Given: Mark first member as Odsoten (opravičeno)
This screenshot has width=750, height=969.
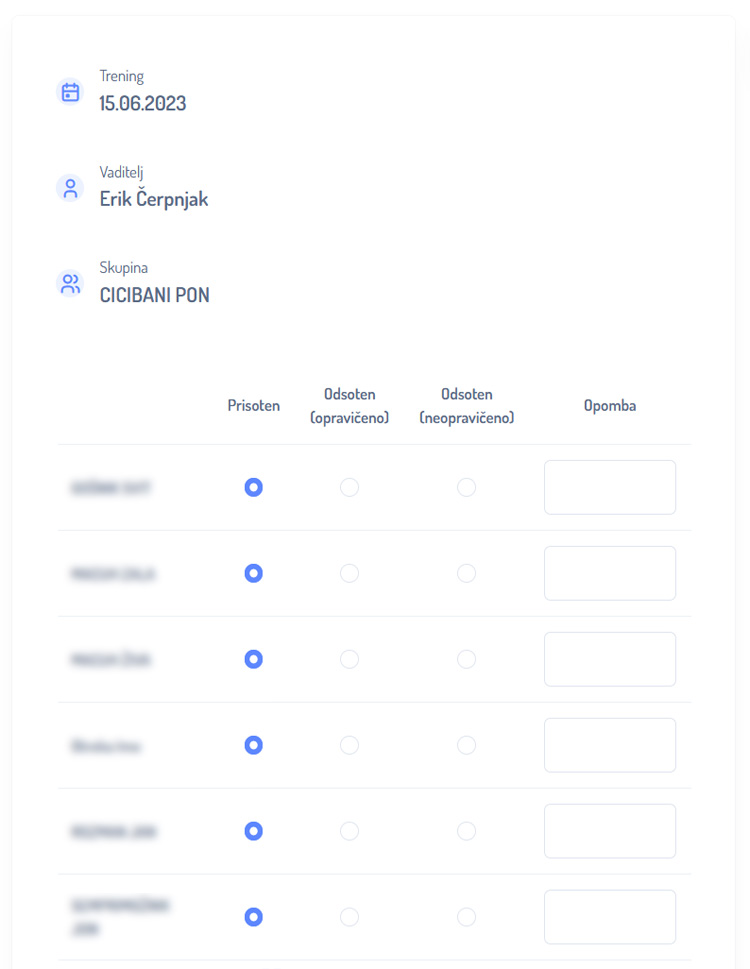Looking at the screenshot, I should coord(349,487).
